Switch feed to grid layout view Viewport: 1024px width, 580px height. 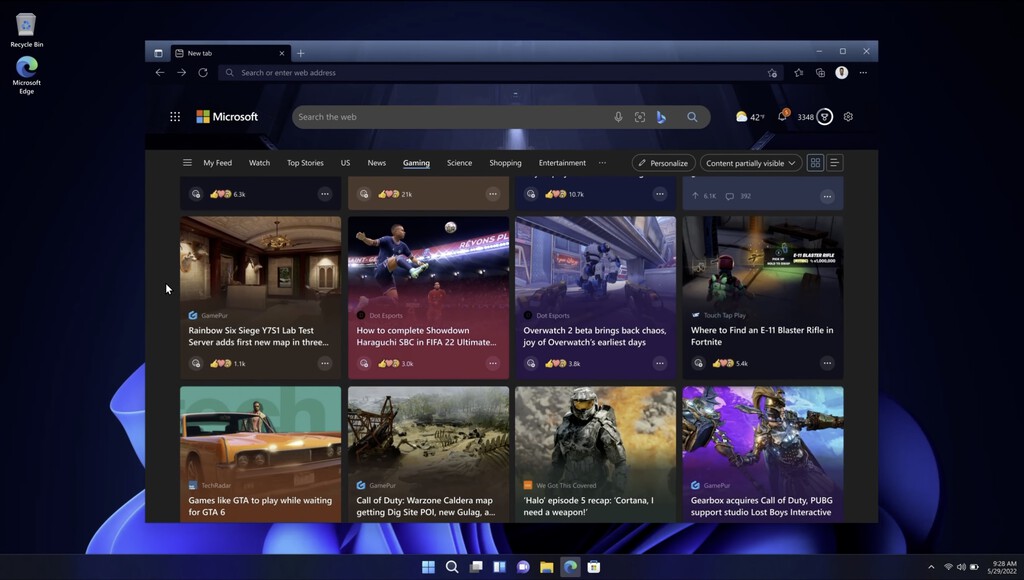[815, 162]
